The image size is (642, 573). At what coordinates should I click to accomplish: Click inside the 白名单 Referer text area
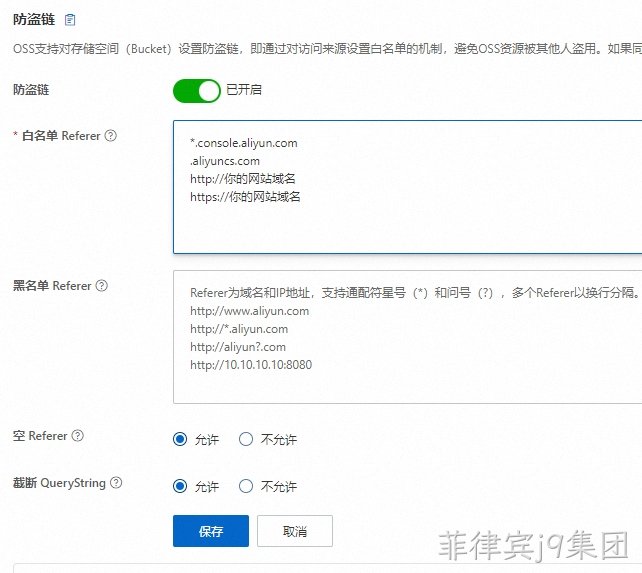point(407,187)
